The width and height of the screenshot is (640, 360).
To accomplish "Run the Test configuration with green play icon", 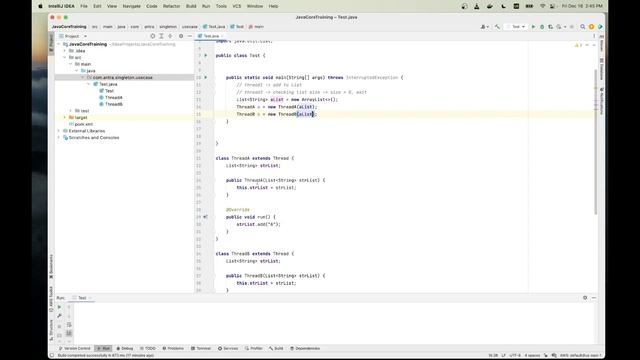I will pos(533,27).
